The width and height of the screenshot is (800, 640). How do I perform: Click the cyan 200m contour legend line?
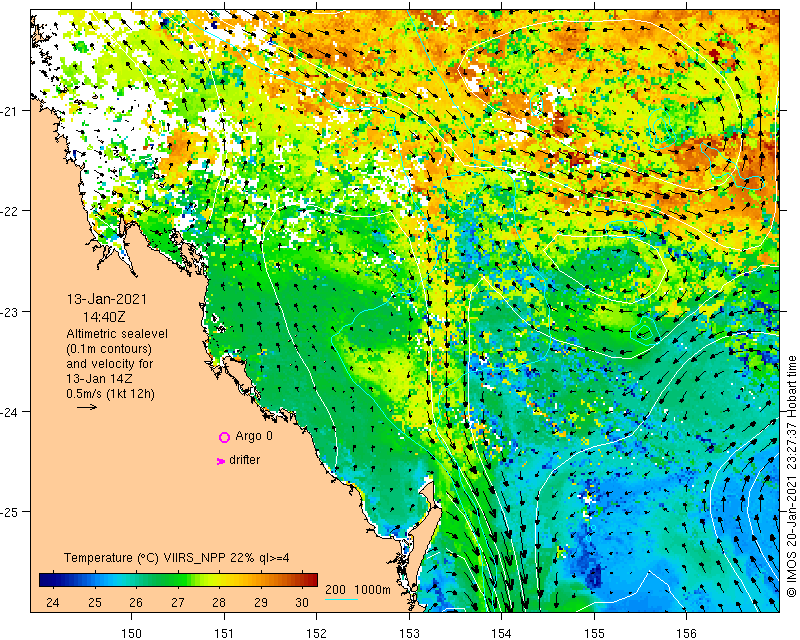coord(341,599)
